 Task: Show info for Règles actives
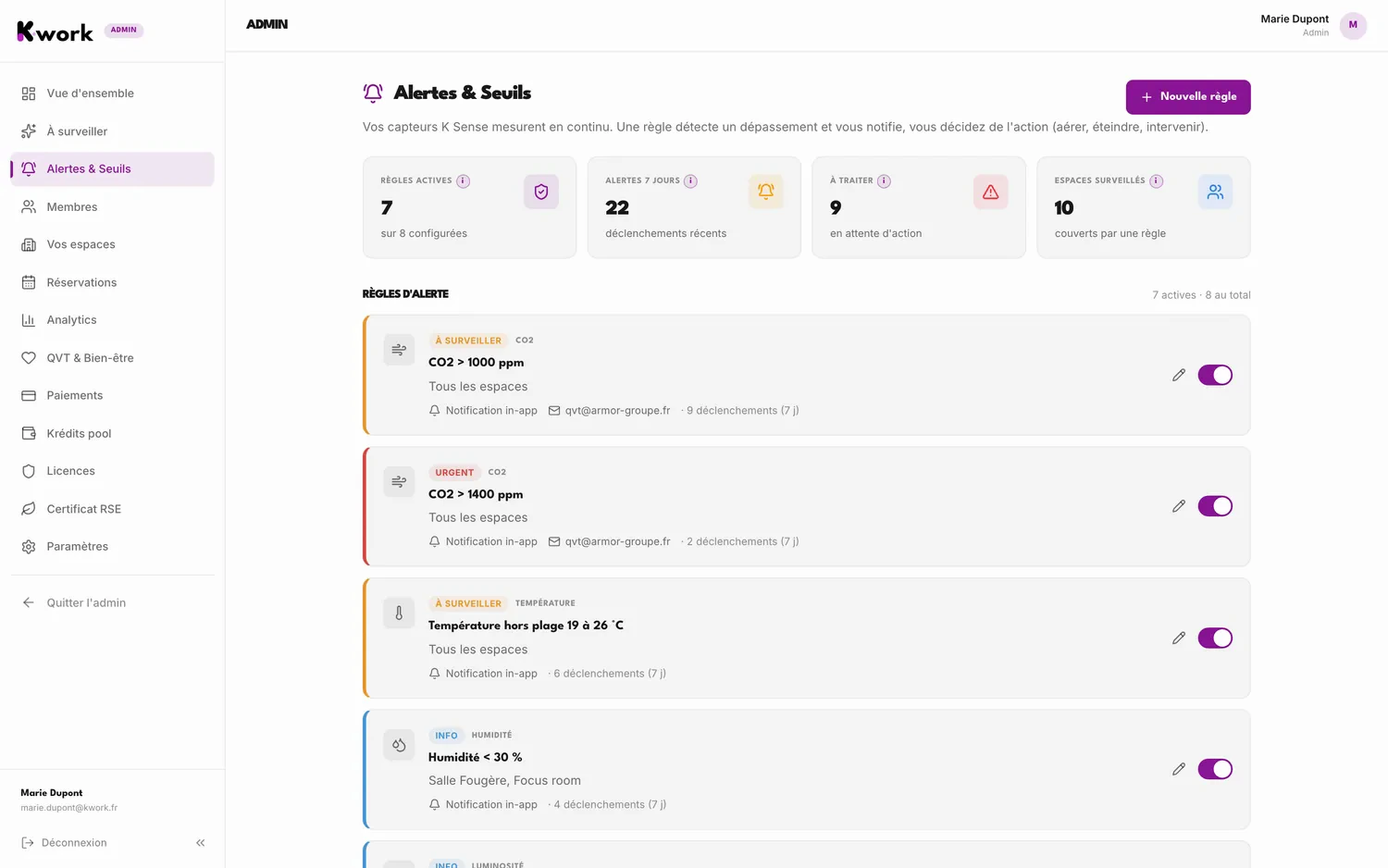[x=464, y=181]
